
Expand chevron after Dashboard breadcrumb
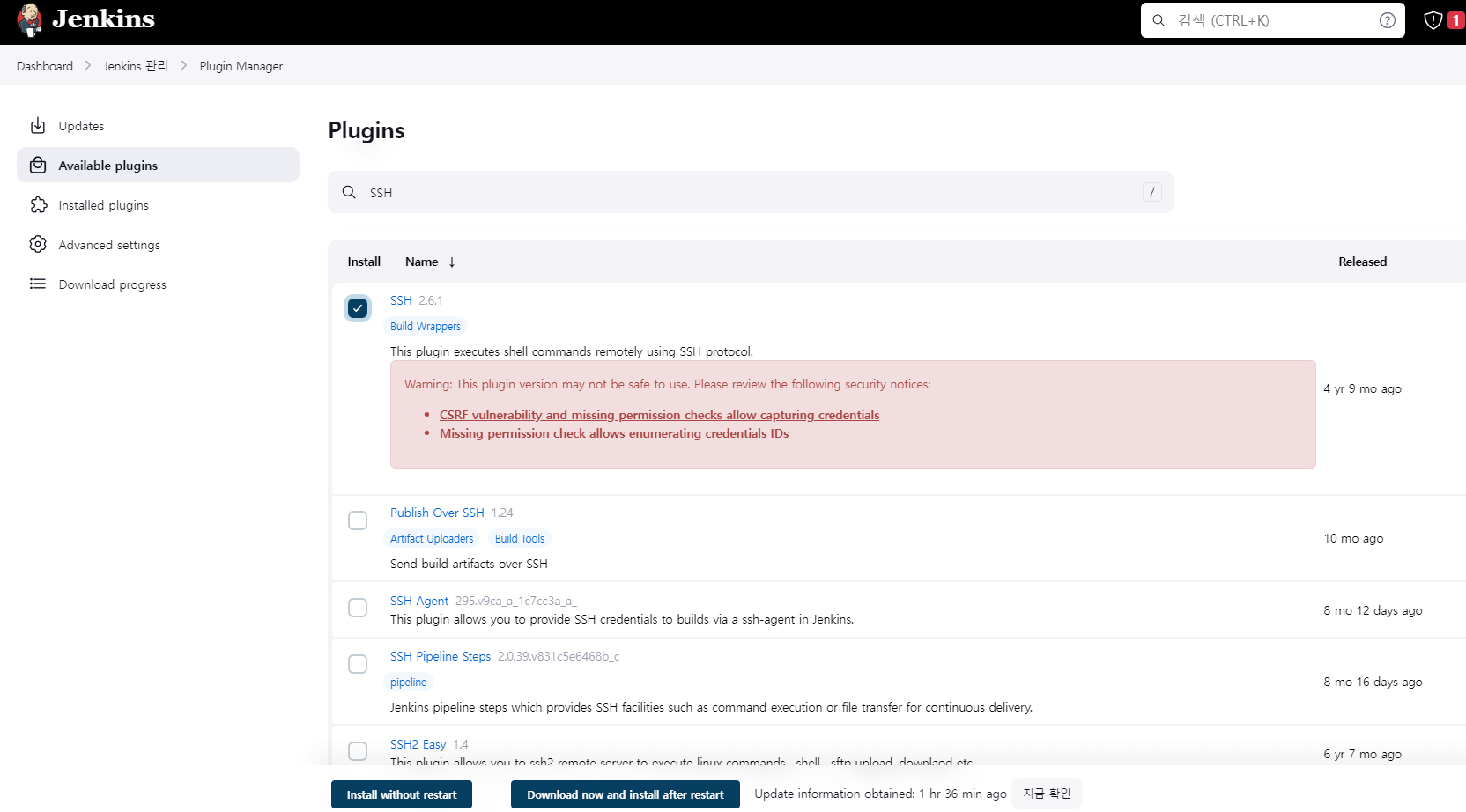click(x=88, y=65)
